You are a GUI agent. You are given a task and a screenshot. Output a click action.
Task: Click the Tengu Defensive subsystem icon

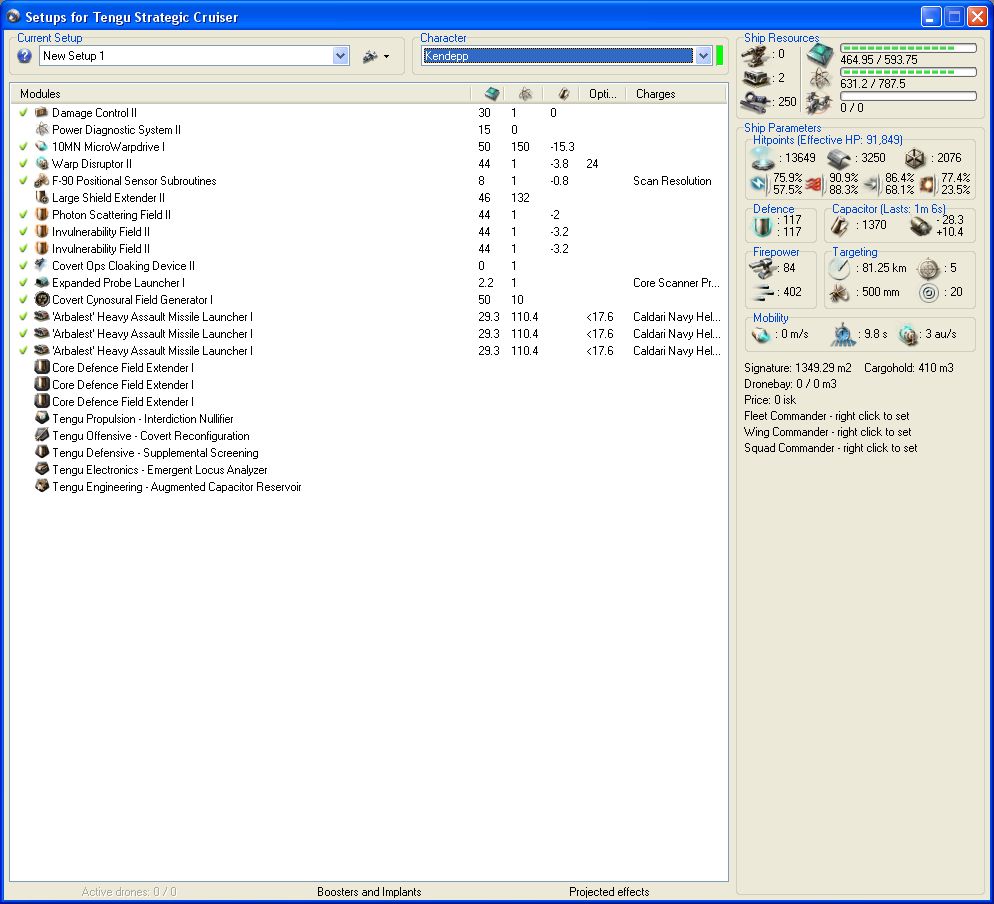tap(42, 453)
